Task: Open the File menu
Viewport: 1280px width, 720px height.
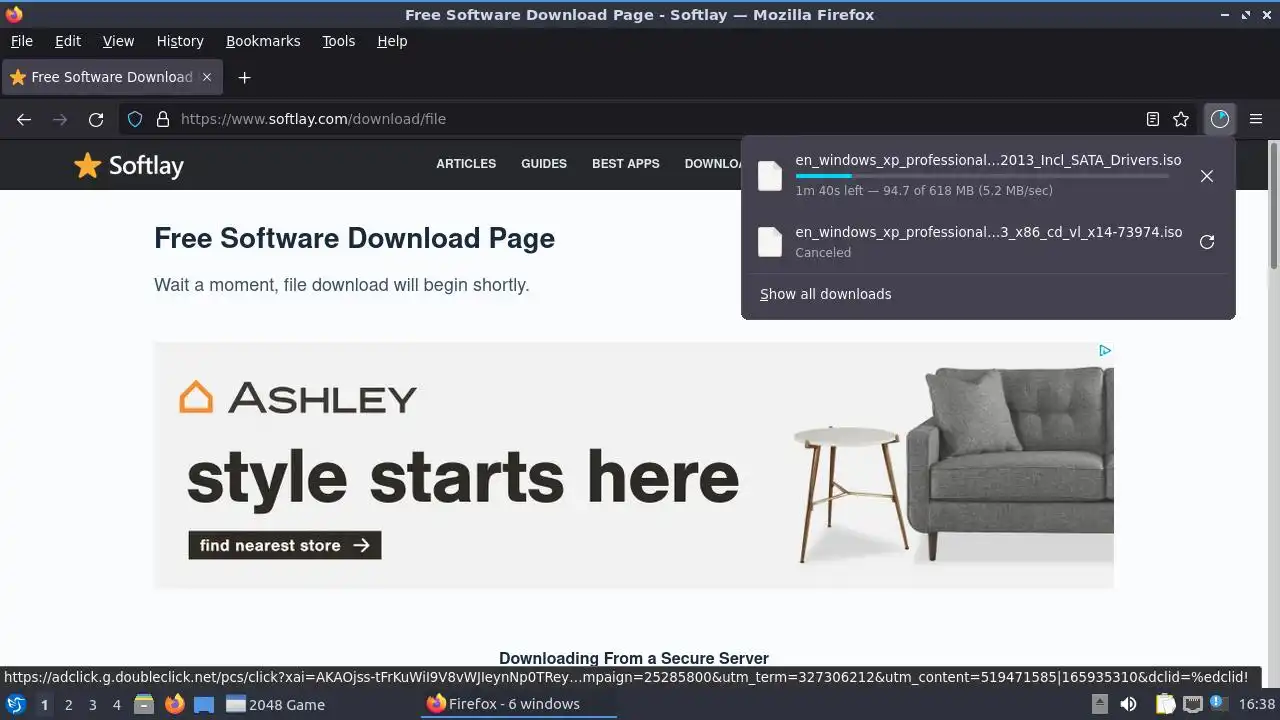Action: click(22, 41)
